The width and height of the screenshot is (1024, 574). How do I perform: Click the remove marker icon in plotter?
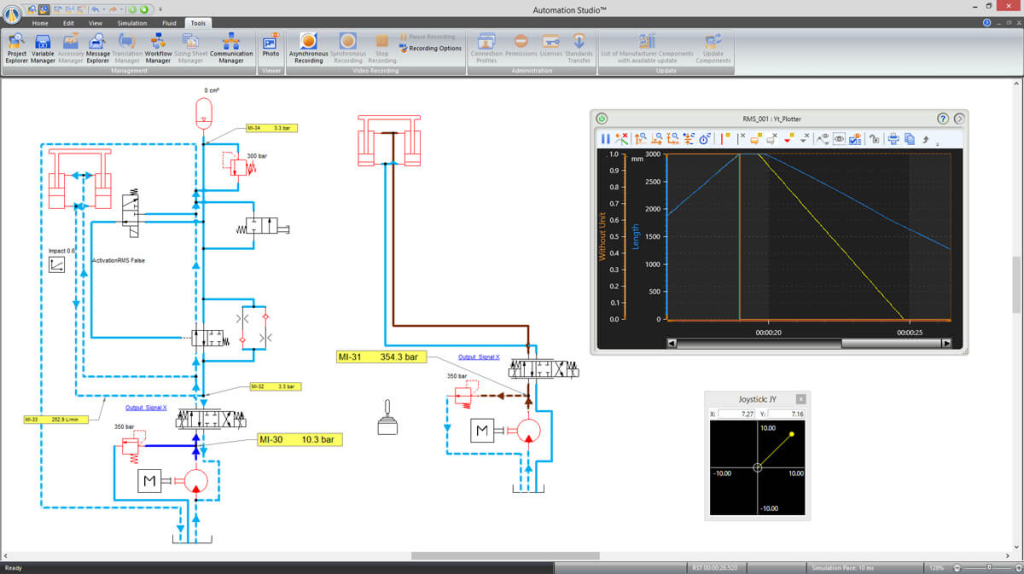coord(805,138)
